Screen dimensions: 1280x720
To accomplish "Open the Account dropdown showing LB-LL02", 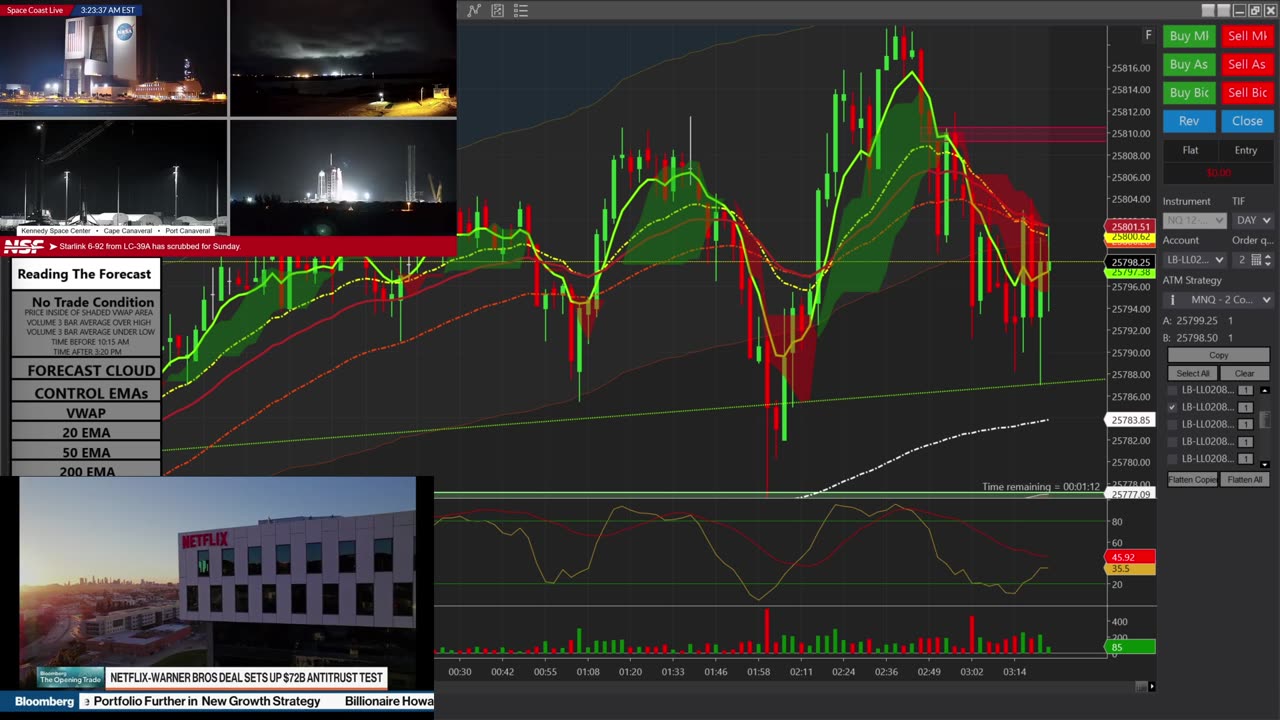I will (x=1194, y=260).
